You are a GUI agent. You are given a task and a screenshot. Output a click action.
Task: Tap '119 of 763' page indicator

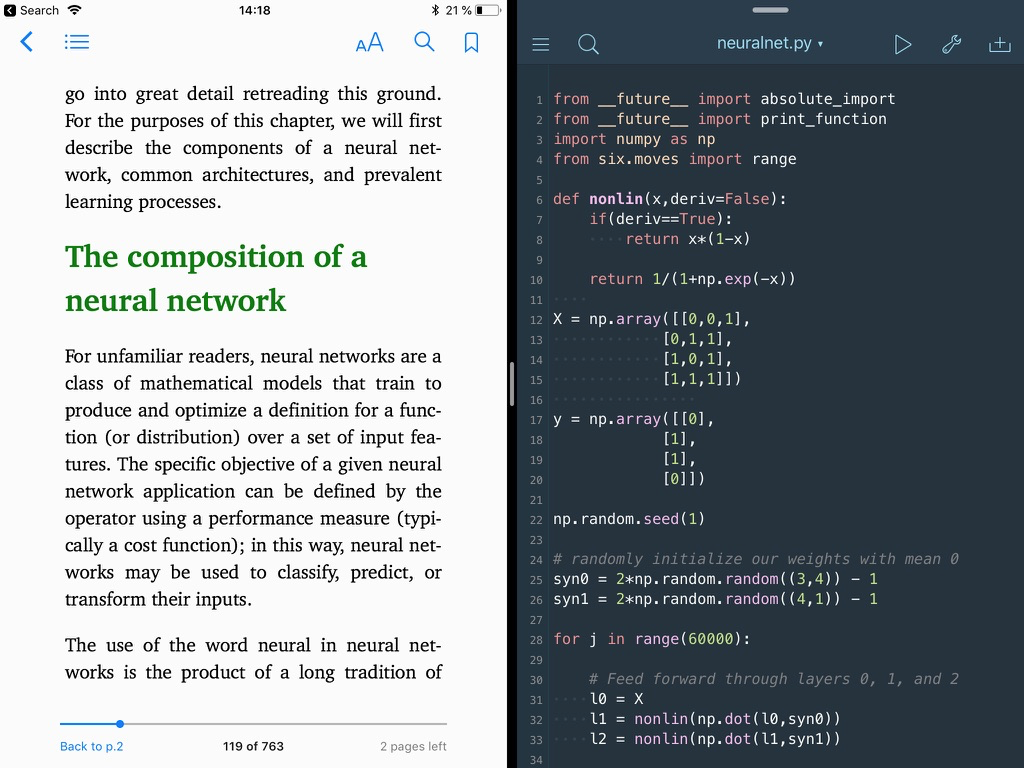pos(253,746)
